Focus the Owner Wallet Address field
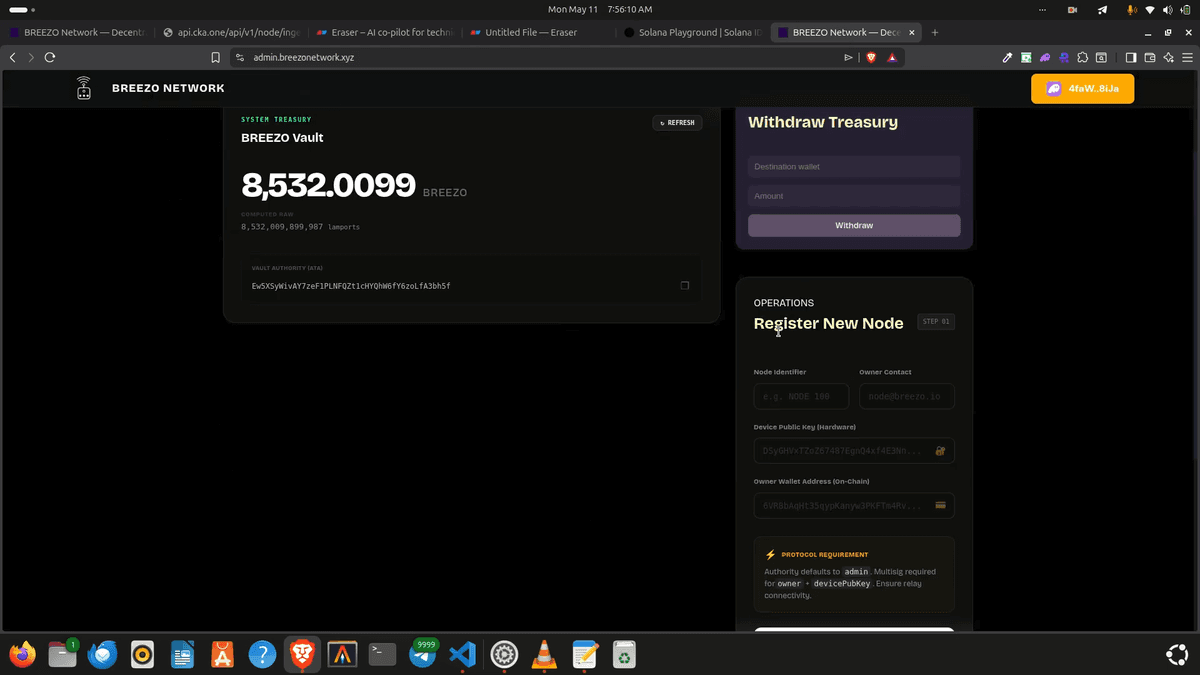This screenshot has width=1200, height=675. pos(854,505)
